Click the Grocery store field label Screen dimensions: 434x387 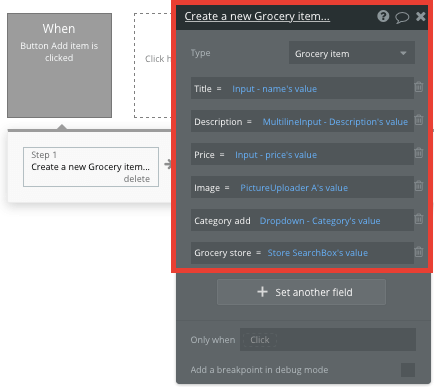point(223,253)
